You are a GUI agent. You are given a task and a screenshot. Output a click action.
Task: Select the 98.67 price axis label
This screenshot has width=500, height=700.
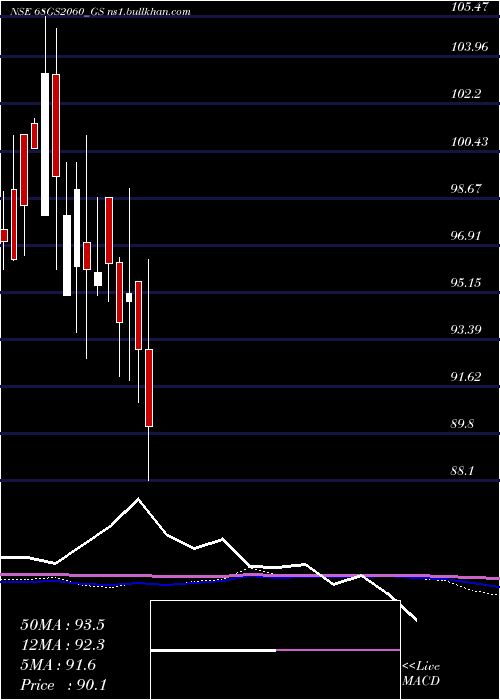pyautogui.click(x=467, y=188)
